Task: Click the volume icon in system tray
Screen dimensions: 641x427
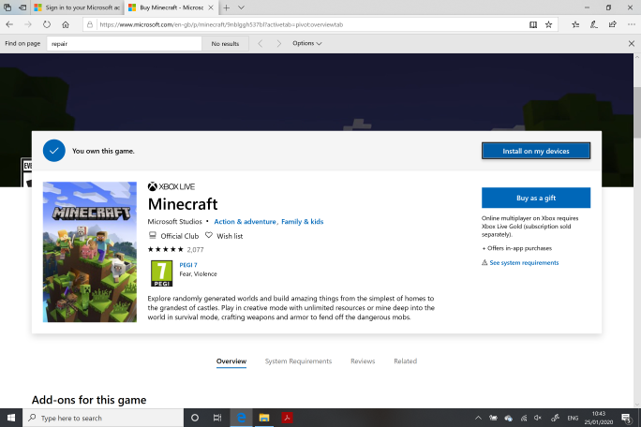Action: click(x=538, y=418)
